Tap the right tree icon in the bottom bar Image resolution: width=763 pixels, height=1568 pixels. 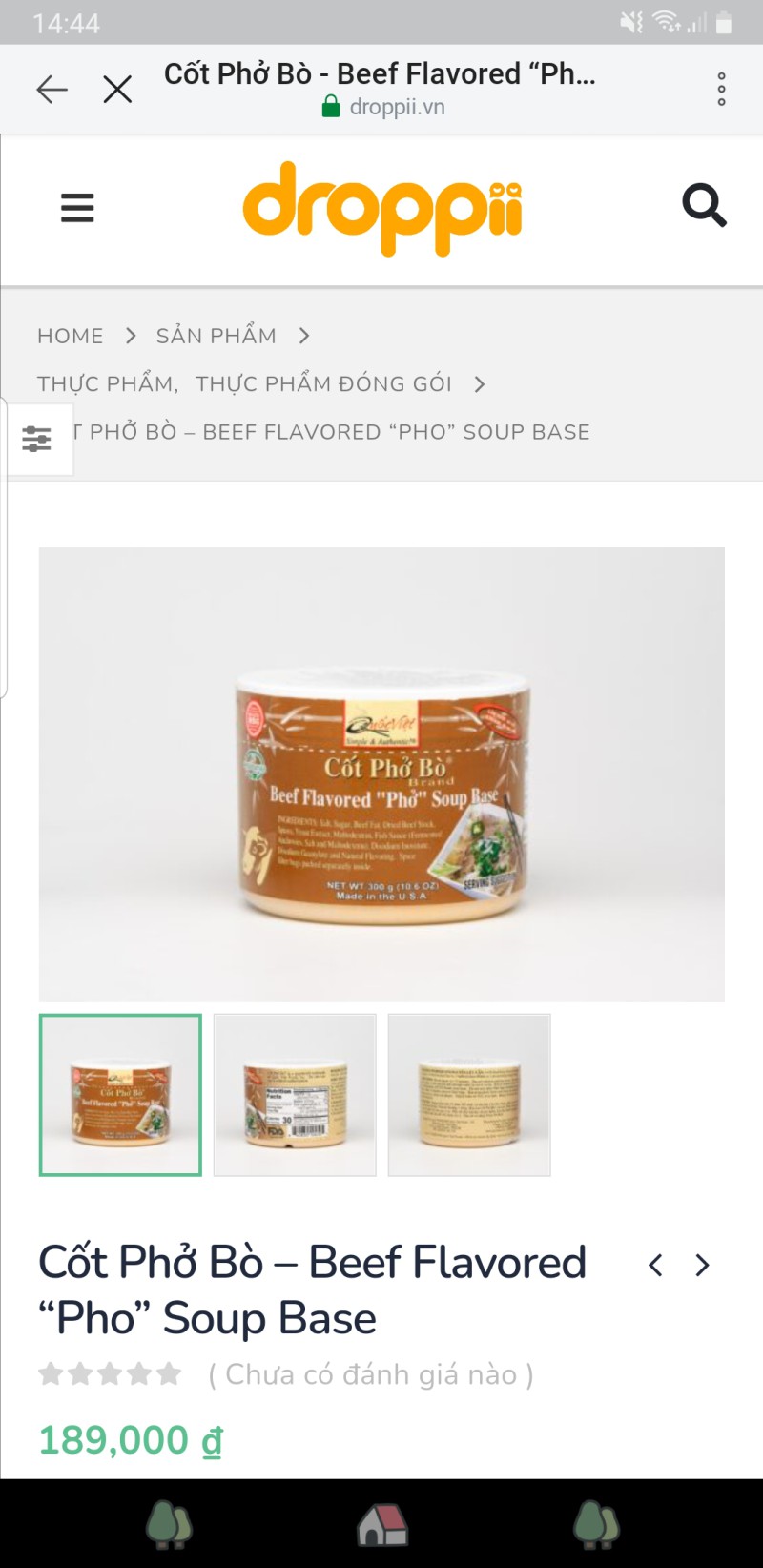[x=596, y=1524]
